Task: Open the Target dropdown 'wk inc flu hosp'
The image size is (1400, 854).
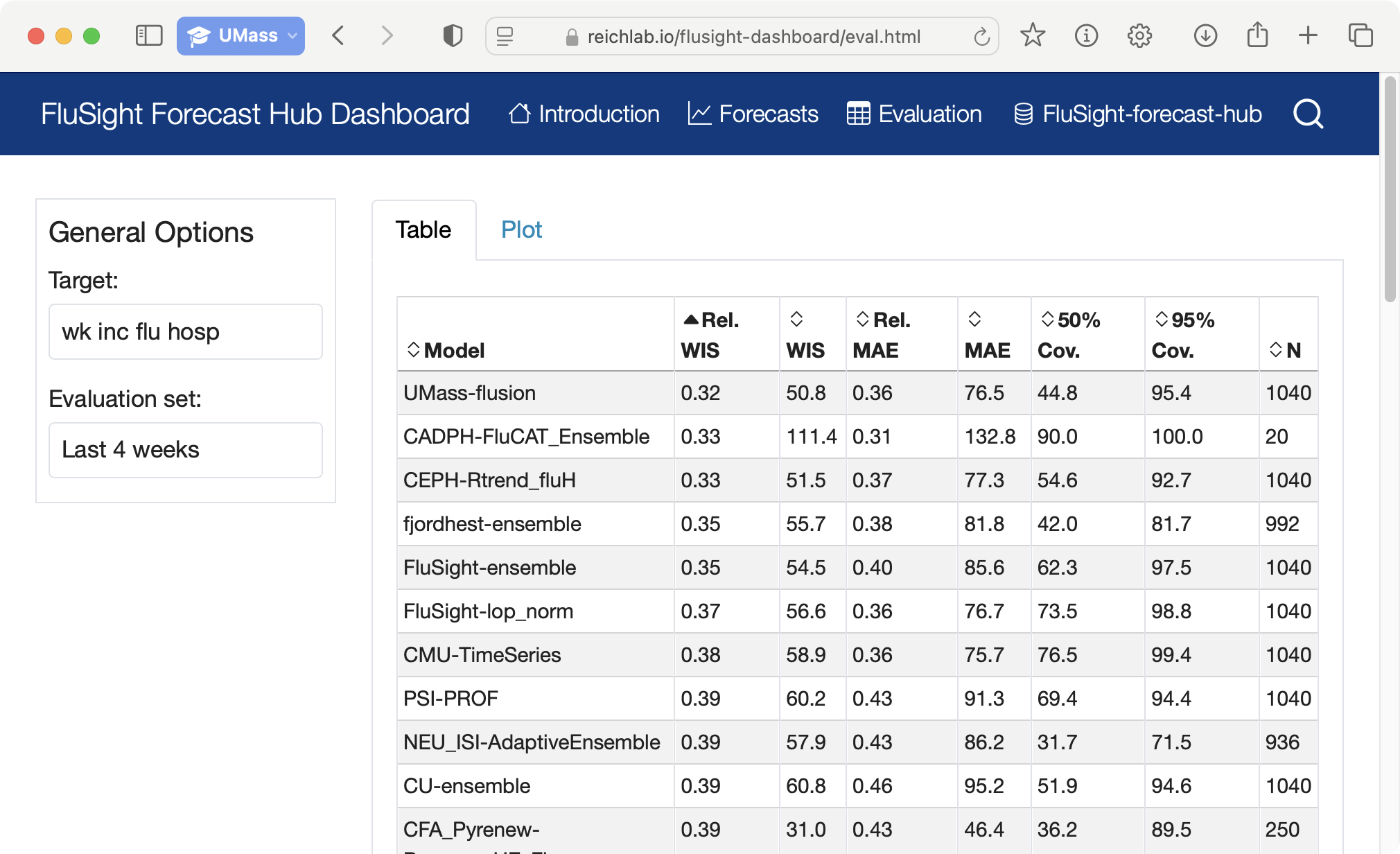Action: 186,331
